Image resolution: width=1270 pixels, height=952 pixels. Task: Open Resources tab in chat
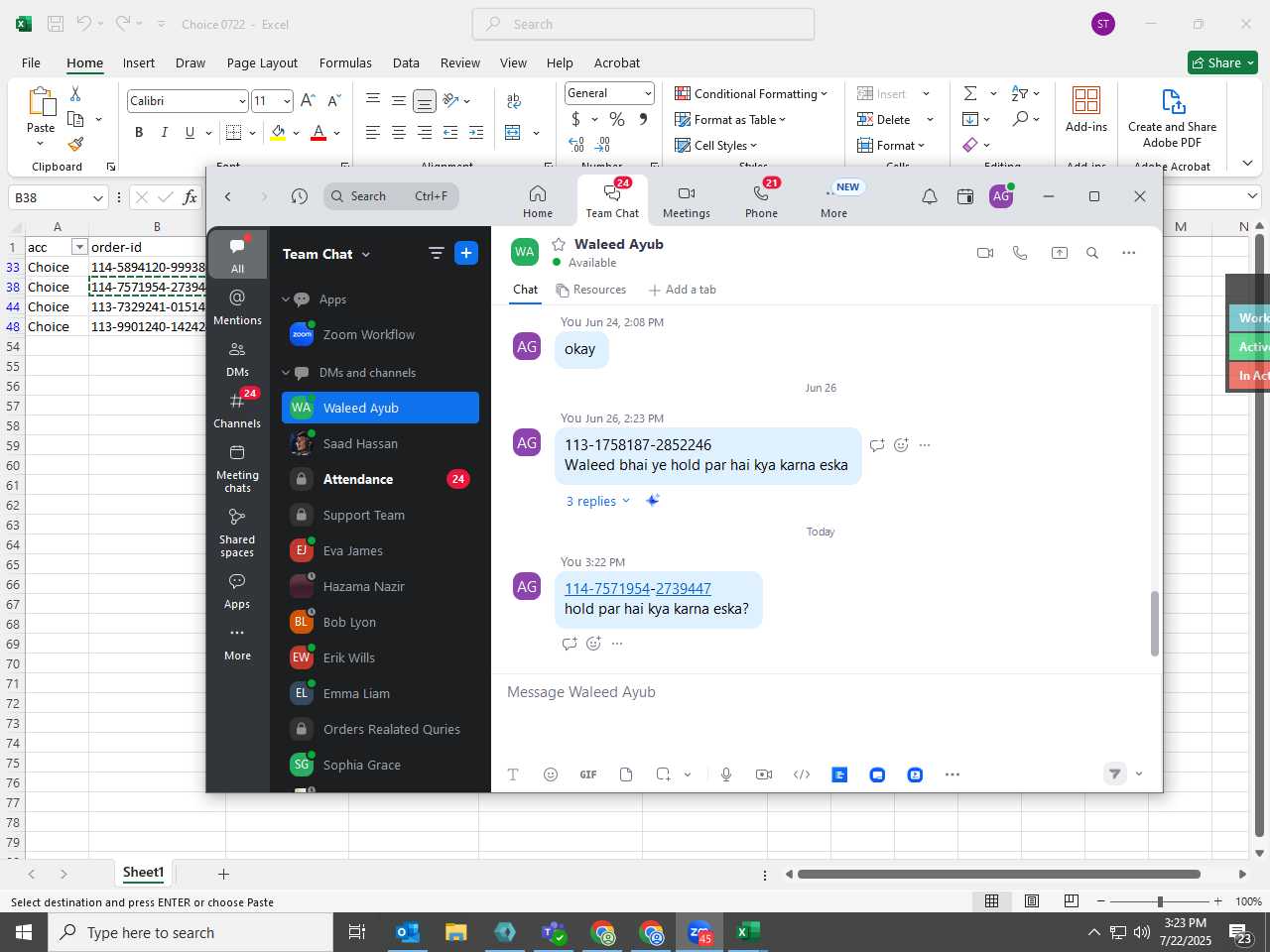pos(591,290)
